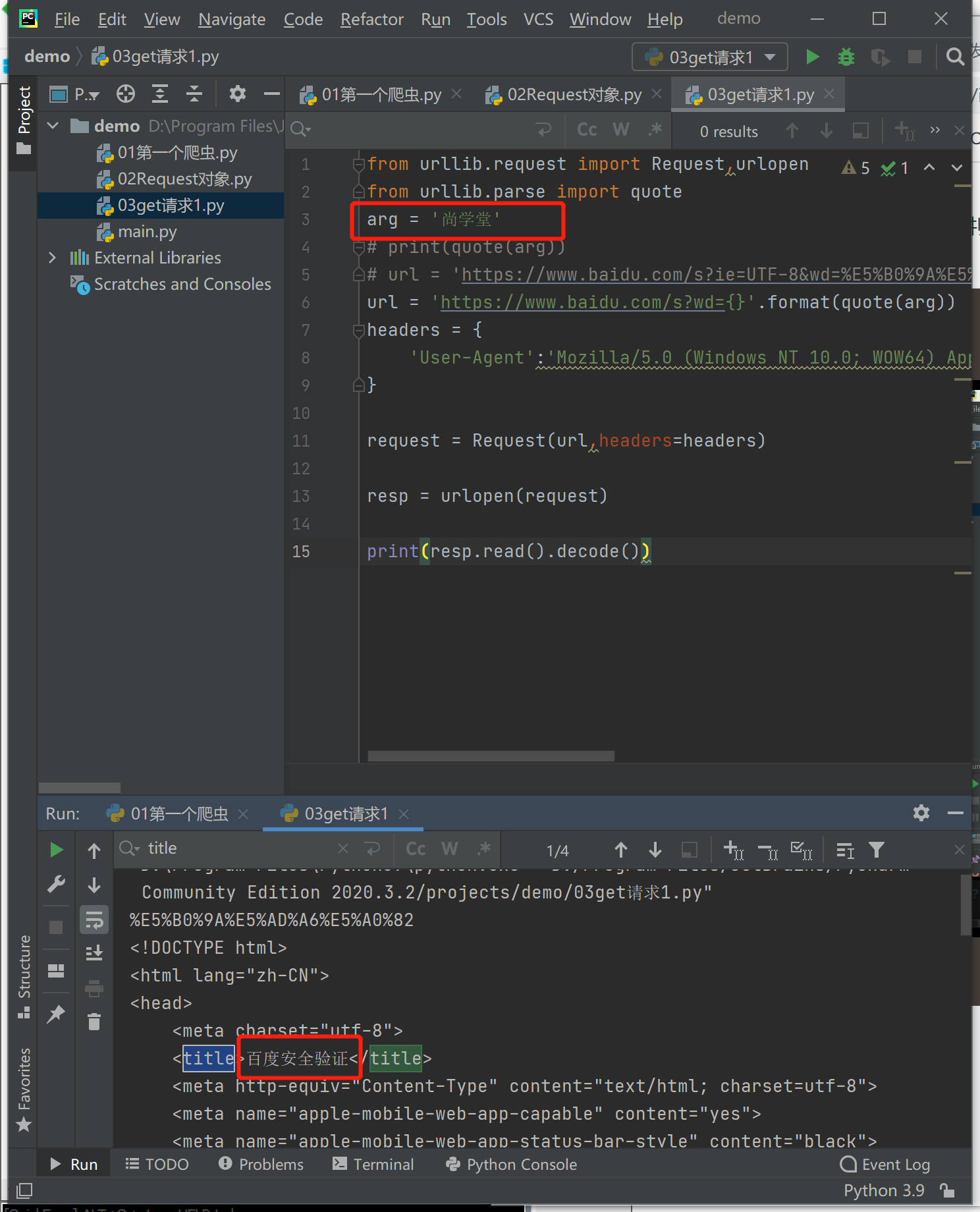Open Search Everywhere magnifier icon
The height and width of the screenshot is (1212, 980).
(x=955, y=57)
